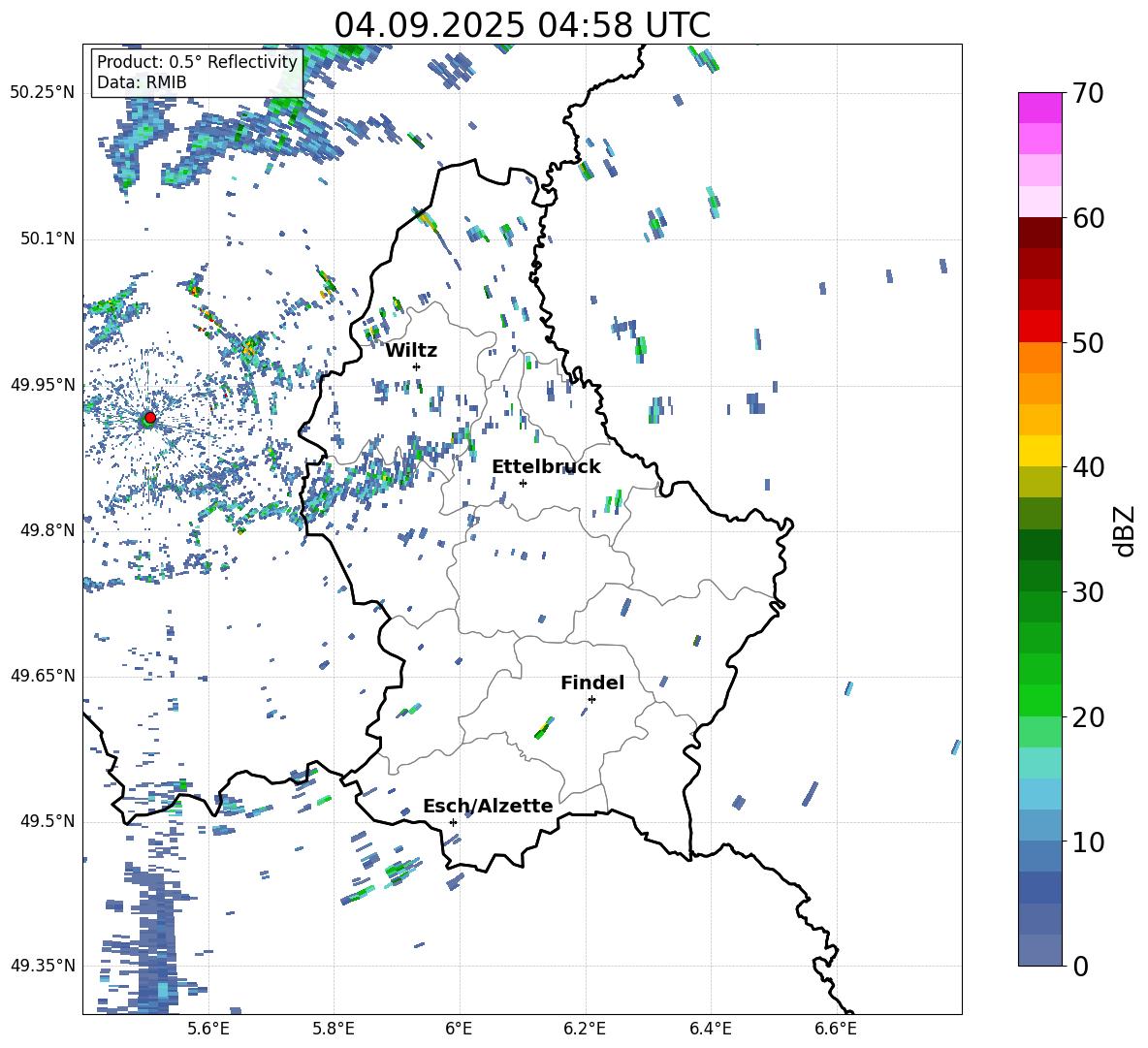The height and width of the screenshot is (1048, 1148).
Task: Click the 5.6°E longitude label
Action: tap(208, 1029)
